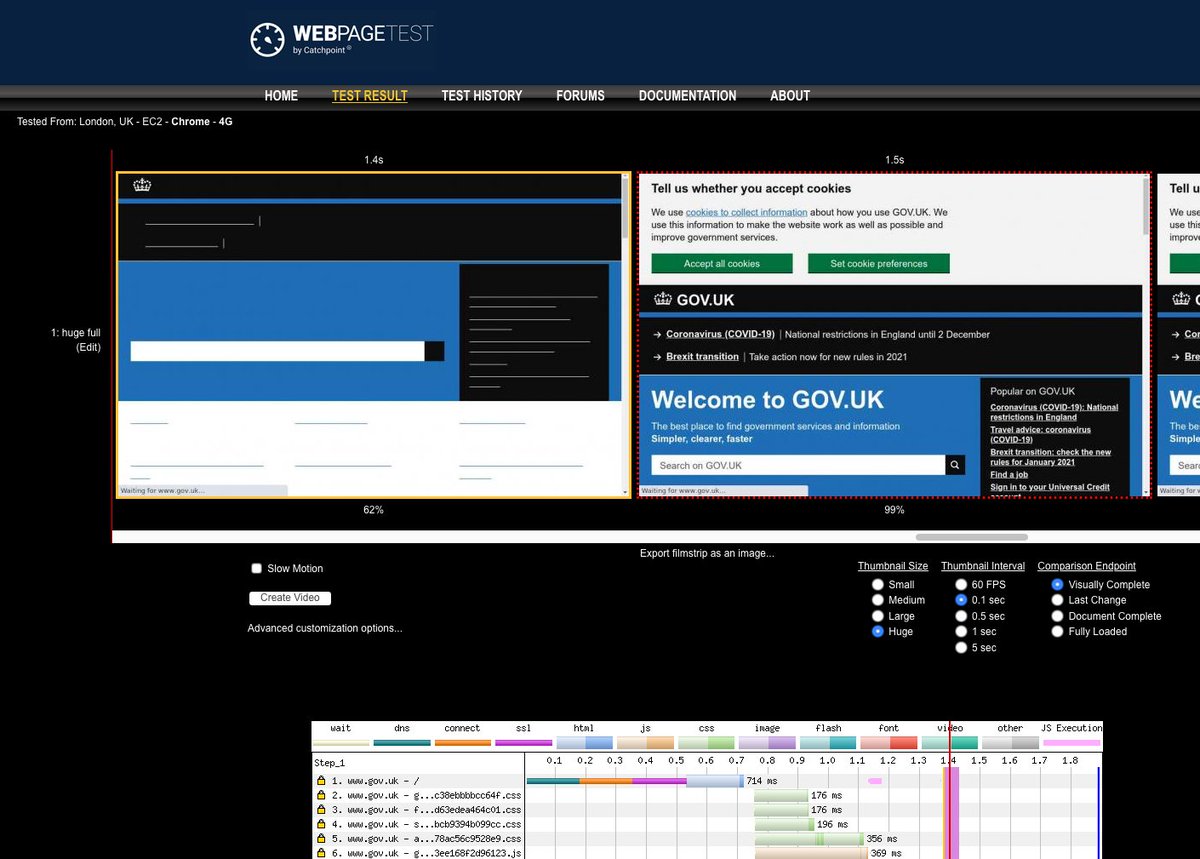Click the request ending d63edea464c01.css
This screenshot has width=1200, height=859.
point(427,809)
